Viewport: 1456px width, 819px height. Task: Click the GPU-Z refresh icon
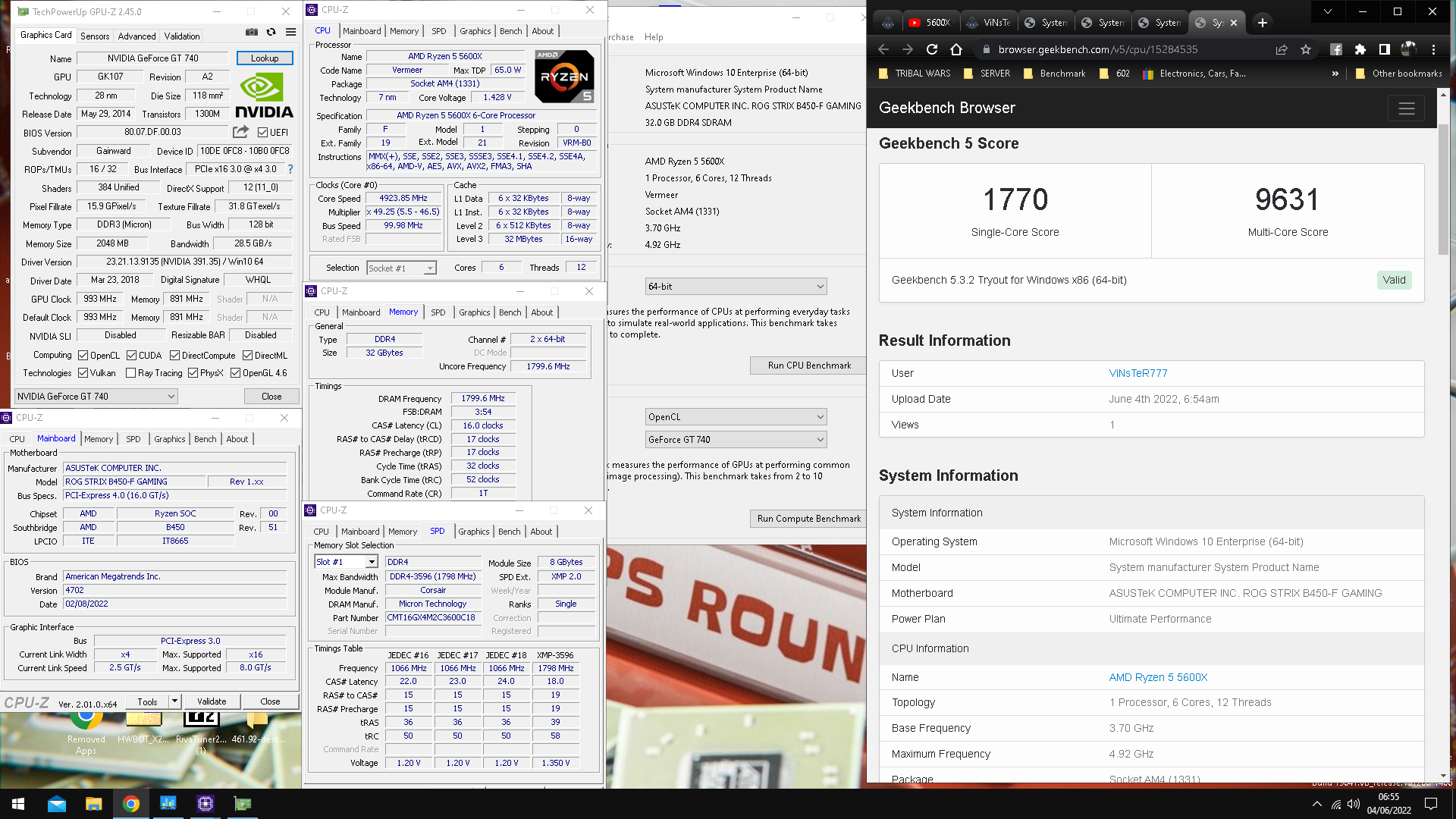[x=271, y=33]
